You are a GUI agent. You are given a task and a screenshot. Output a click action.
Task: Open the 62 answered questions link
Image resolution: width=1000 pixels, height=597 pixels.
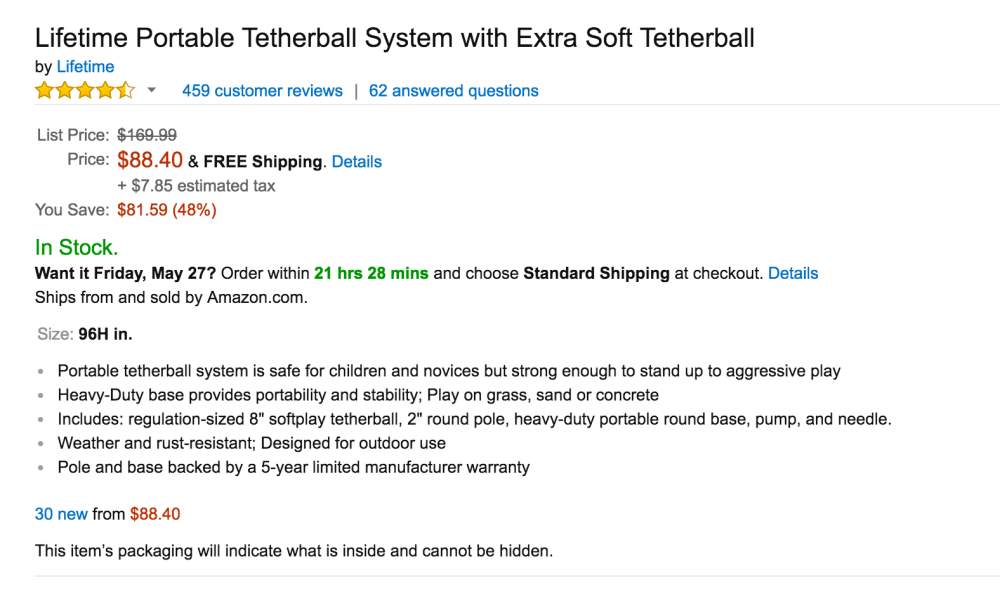(x=453, y=91)
